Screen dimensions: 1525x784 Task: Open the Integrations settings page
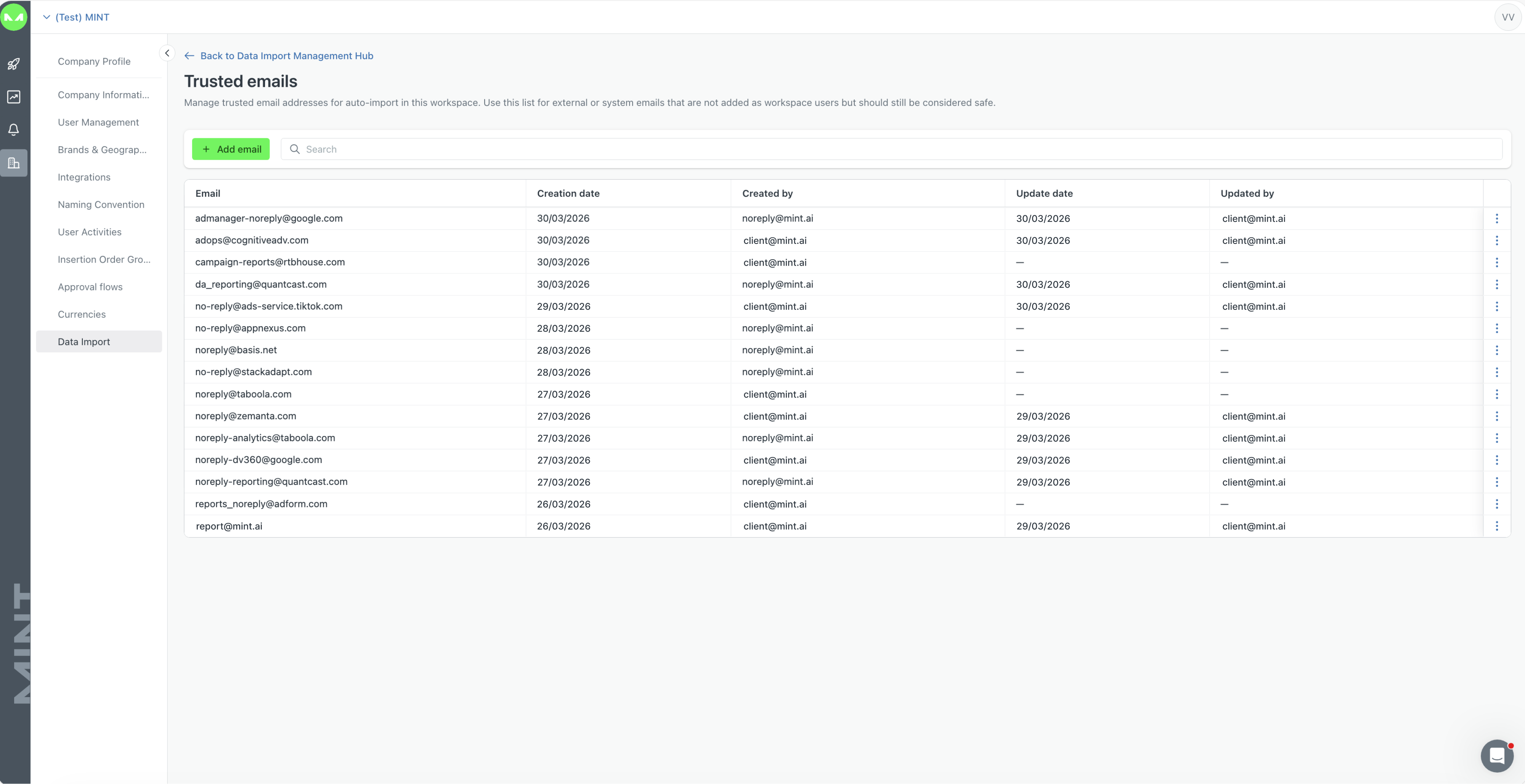pyautogui.click(x=84, y=177)
